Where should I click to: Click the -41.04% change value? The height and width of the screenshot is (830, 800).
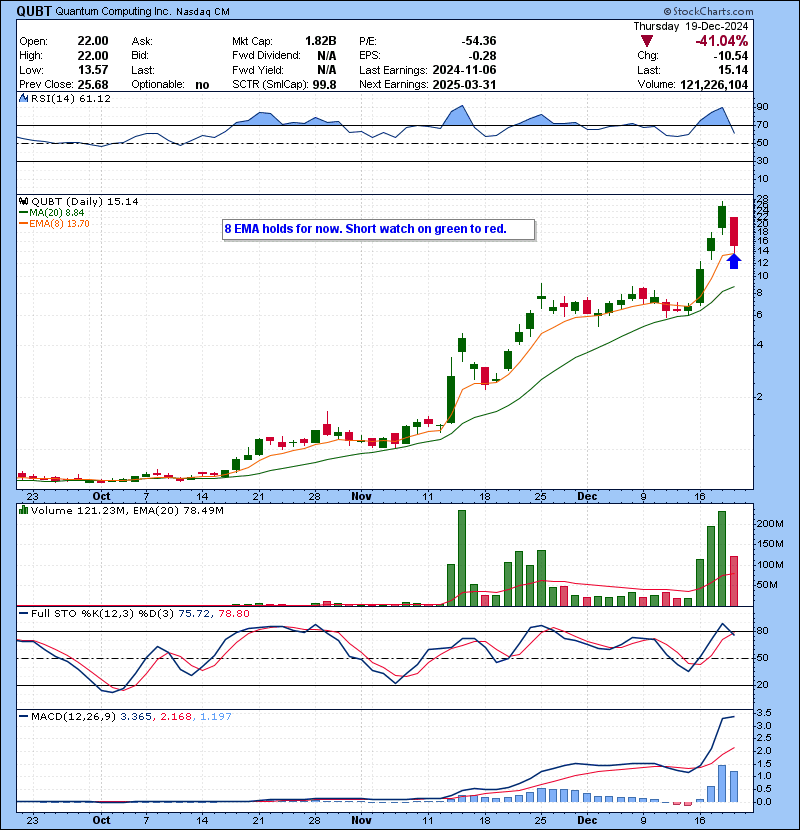[722, 41]
